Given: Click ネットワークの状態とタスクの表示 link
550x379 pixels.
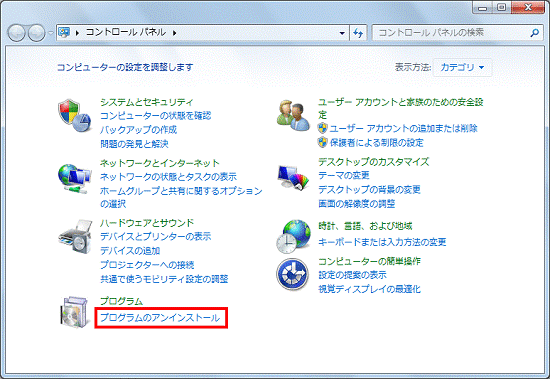Looking at the screenshot, I should 168,177.
